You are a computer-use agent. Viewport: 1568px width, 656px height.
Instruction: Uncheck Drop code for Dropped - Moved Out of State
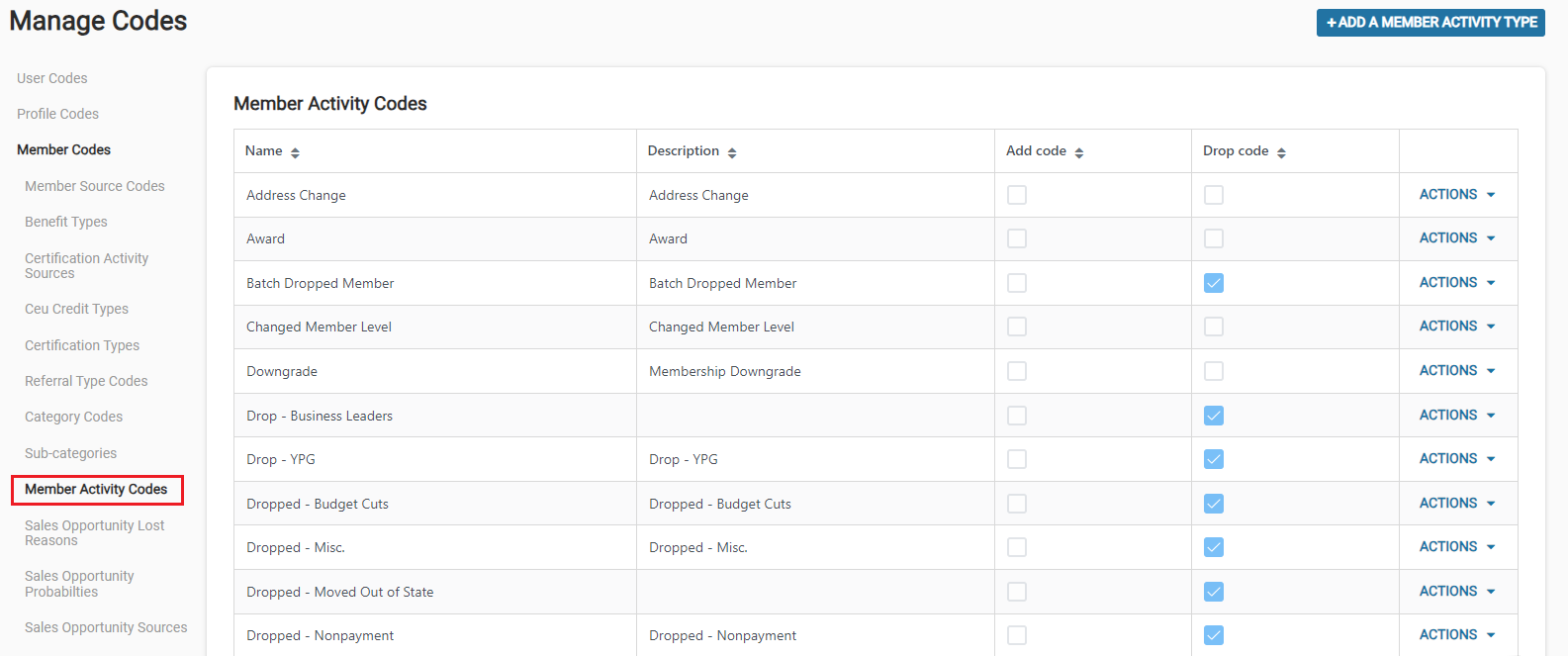pos(1214,592)
